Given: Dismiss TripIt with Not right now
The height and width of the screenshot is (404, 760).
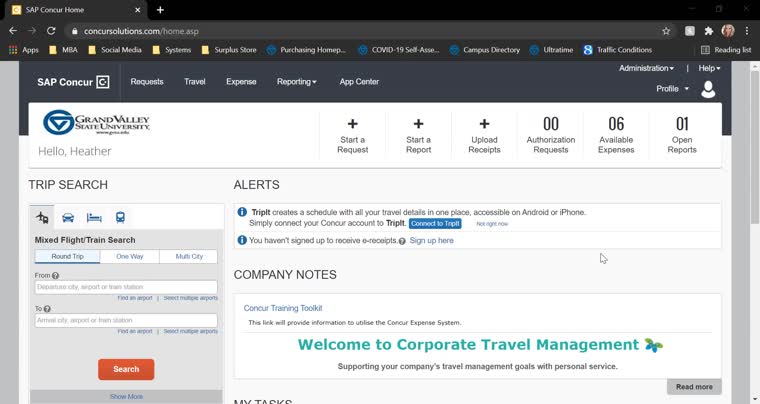Looking at the screenshot, I should (492, 224).
